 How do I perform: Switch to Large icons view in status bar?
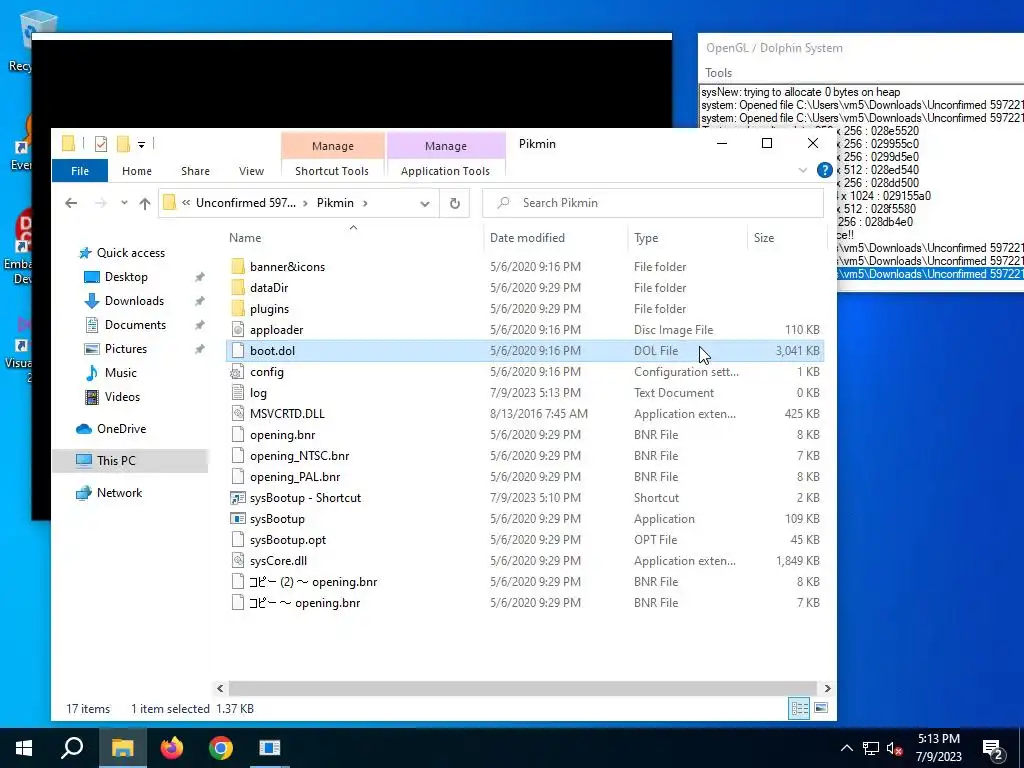[821, 709]
